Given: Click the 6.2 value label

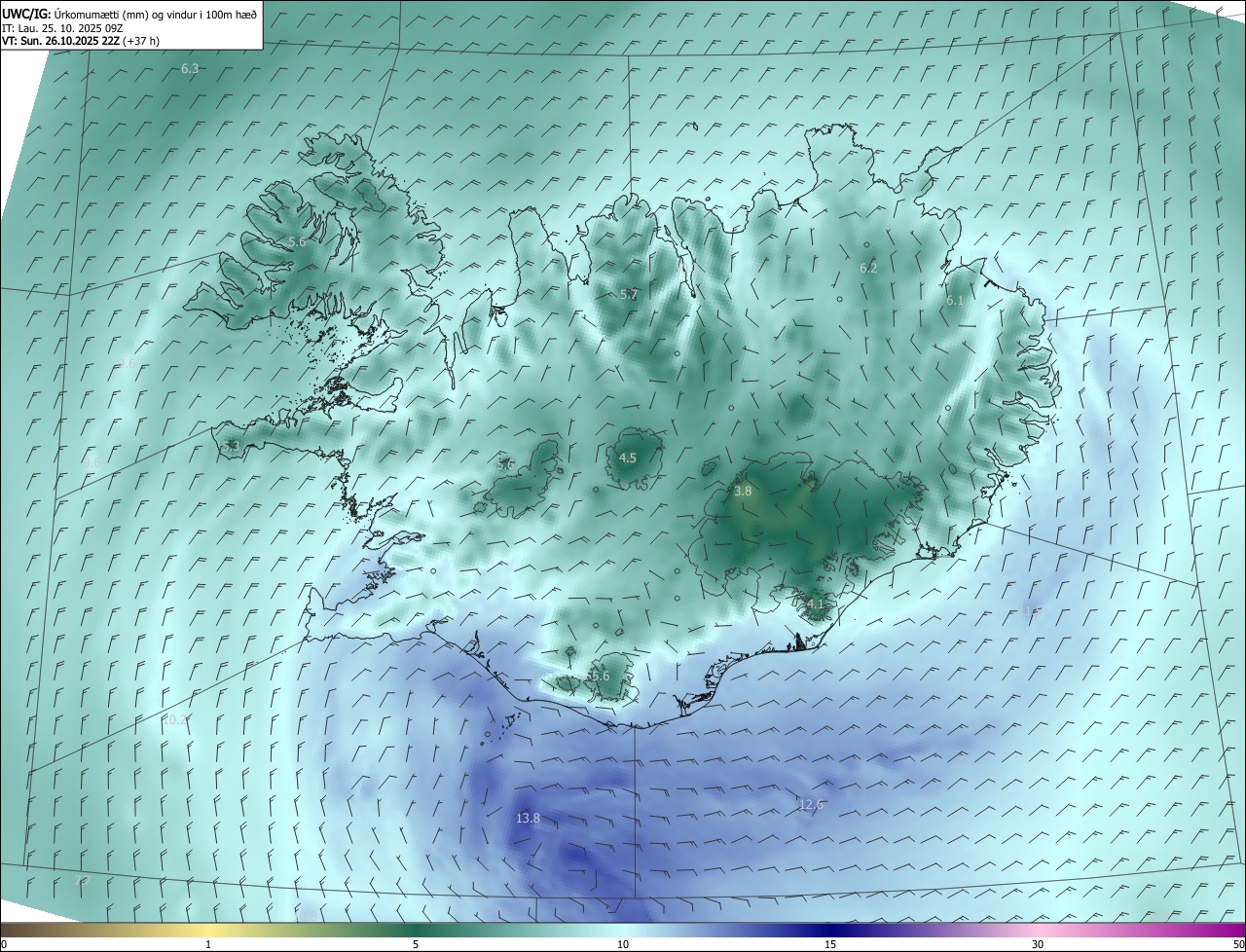Looking at the screenshot, I should pyautogui.click(x=868, y=268).
